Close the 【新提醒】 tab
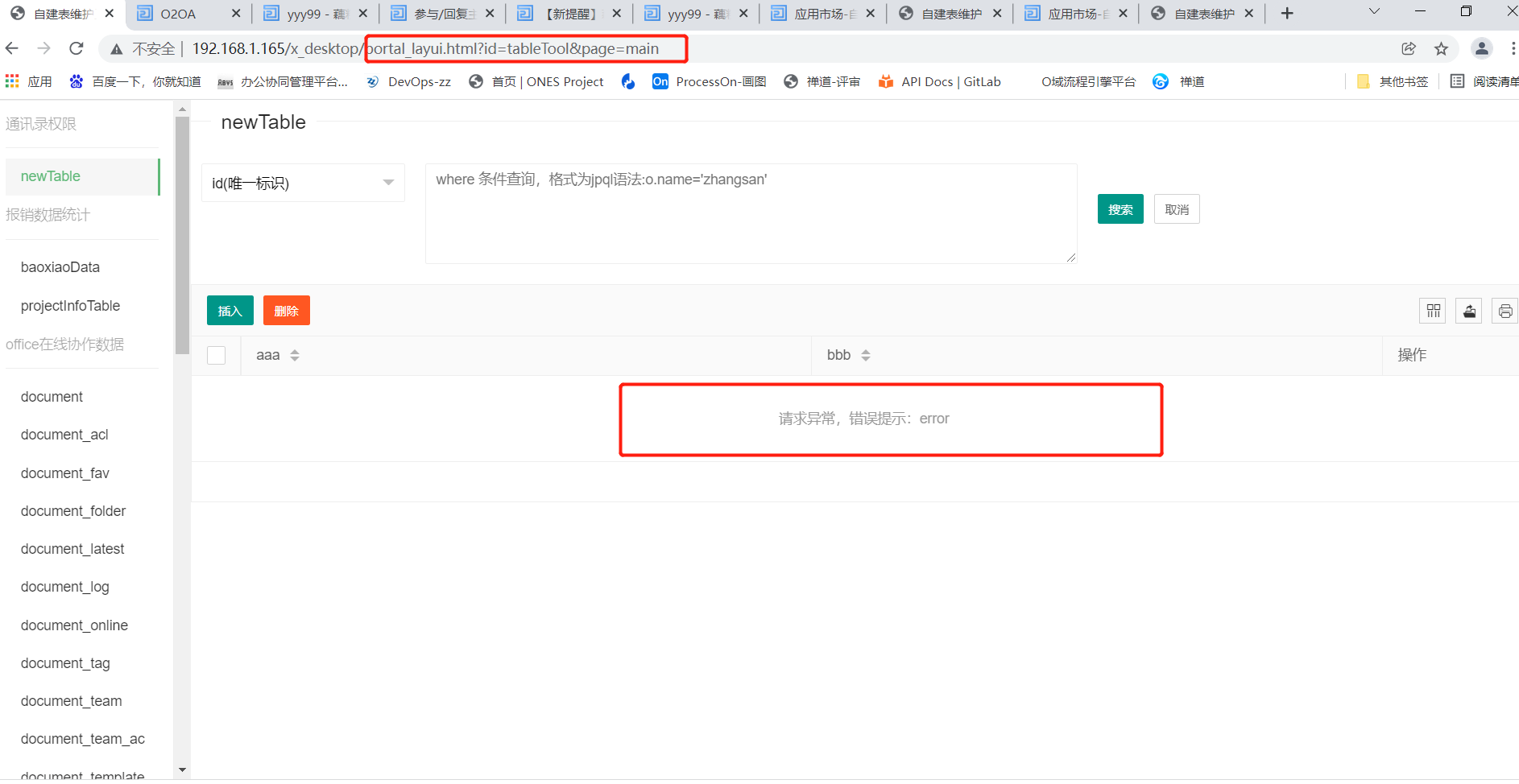 (x=617, y=14)
